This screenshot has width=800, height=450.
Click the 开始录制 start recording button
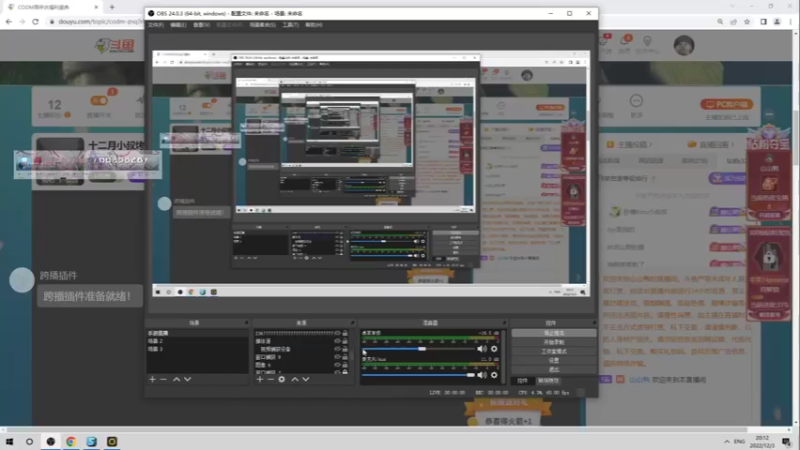(554, 342)
